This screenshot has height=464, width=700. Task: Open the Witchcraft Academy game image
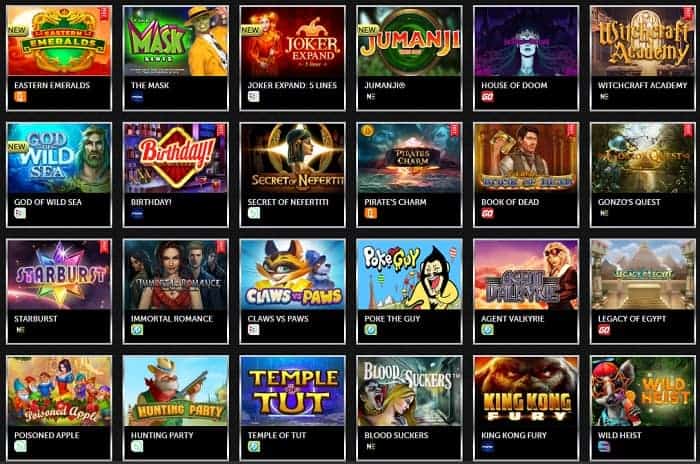click(x=642, y=42)
